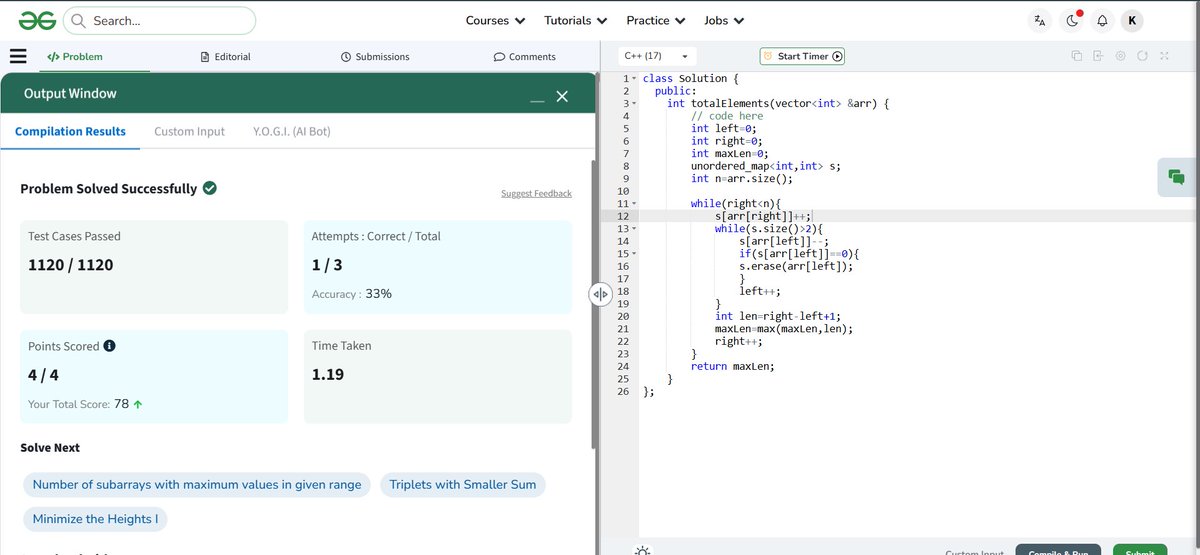
Task: Click the panel resize splitter handle
Action: [600, 294]
